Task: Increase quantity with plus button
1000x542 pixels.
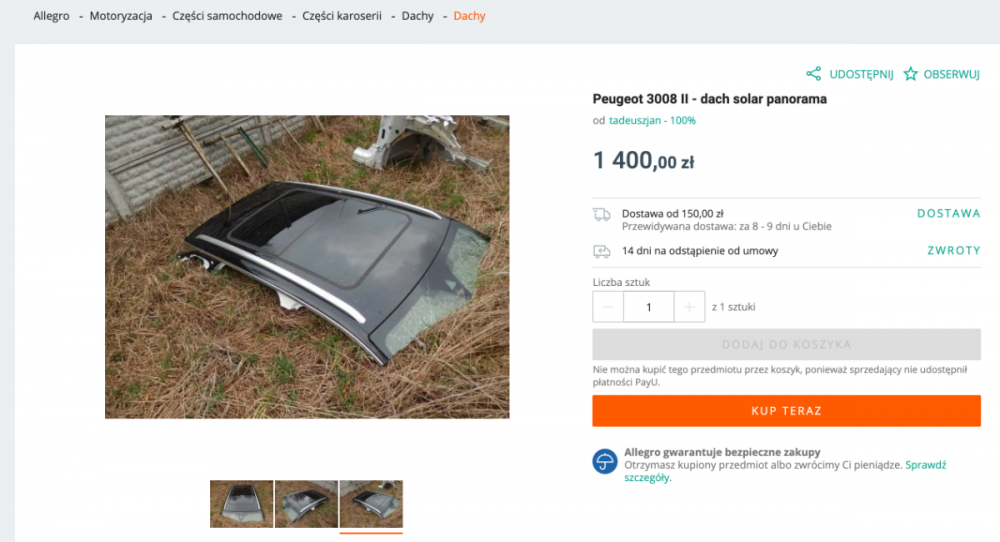Action: [689, 307]
